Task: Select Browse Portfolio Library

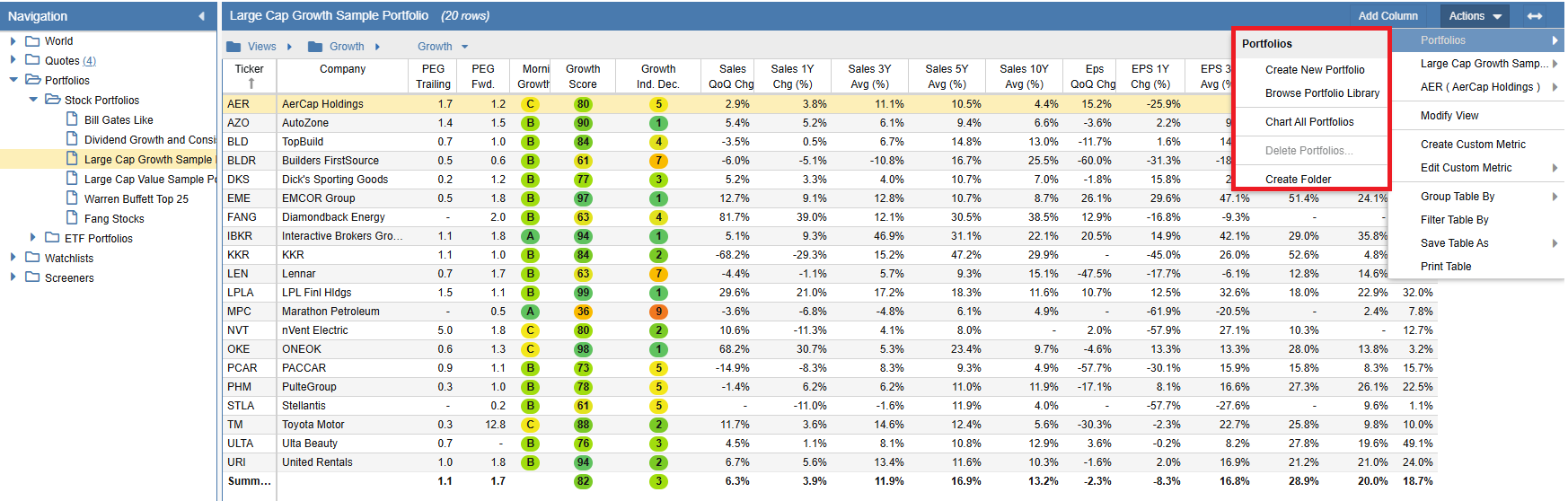Action: tap(1322, 93)
